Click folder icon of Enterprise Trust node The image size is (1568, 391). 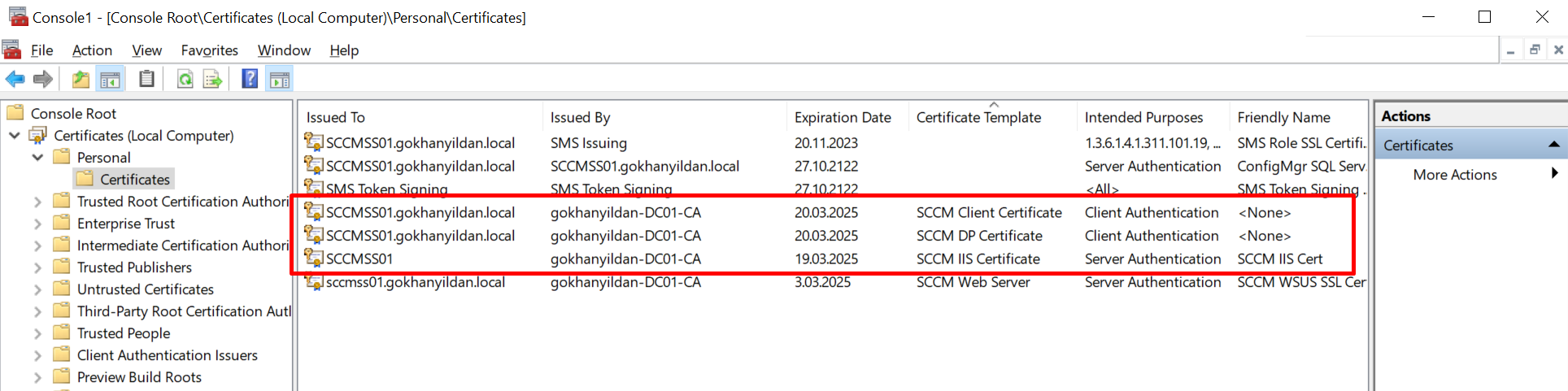point(61,223)
